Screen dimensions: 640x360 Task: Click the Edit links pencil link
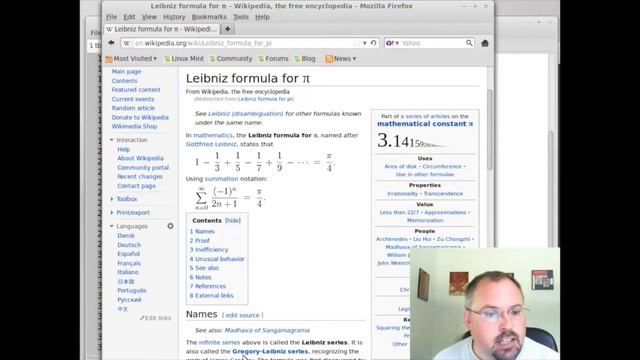pos(155,318)
